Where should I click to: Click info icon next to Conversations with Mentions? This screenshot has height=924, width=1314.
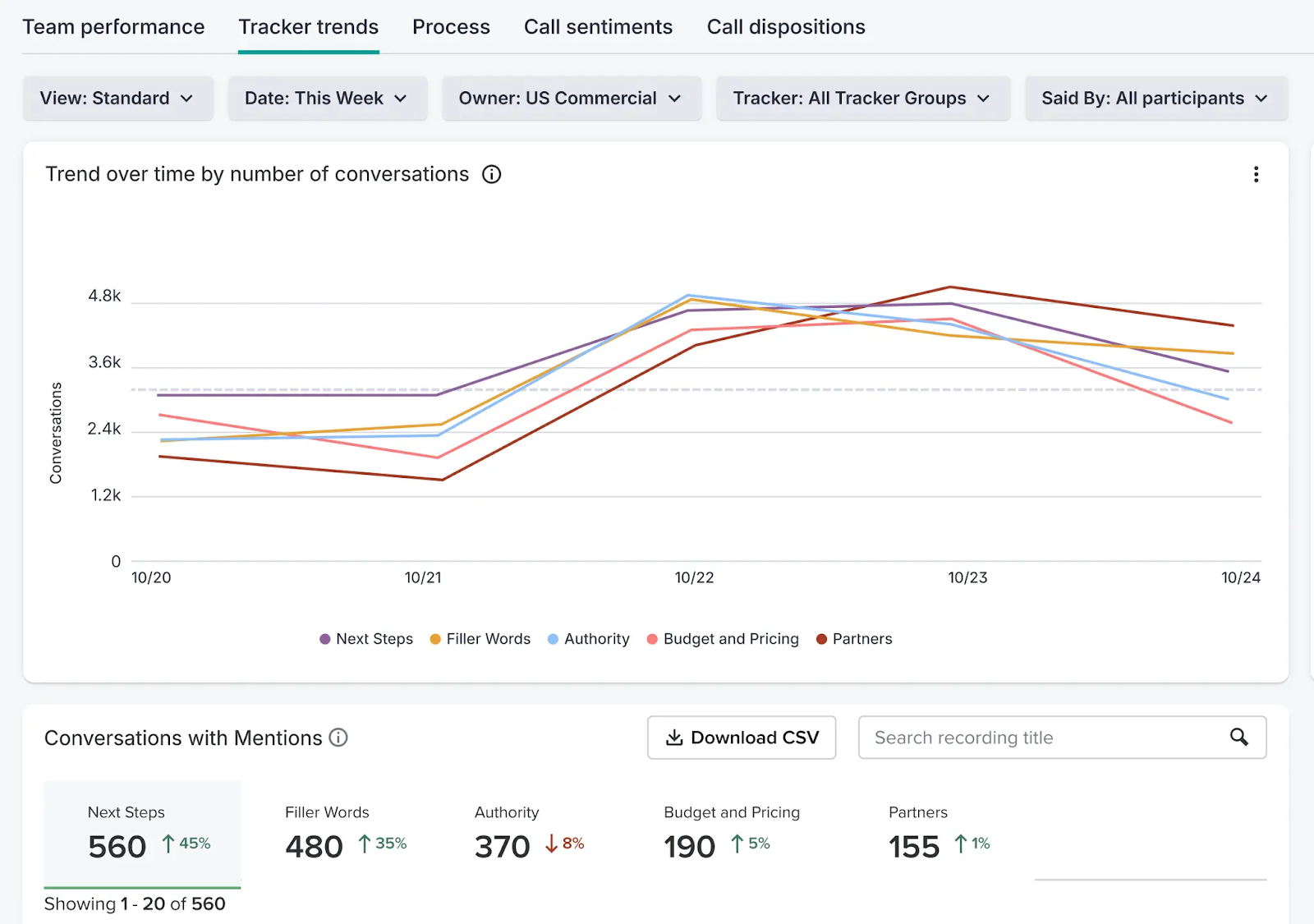[x=338, y=738]
